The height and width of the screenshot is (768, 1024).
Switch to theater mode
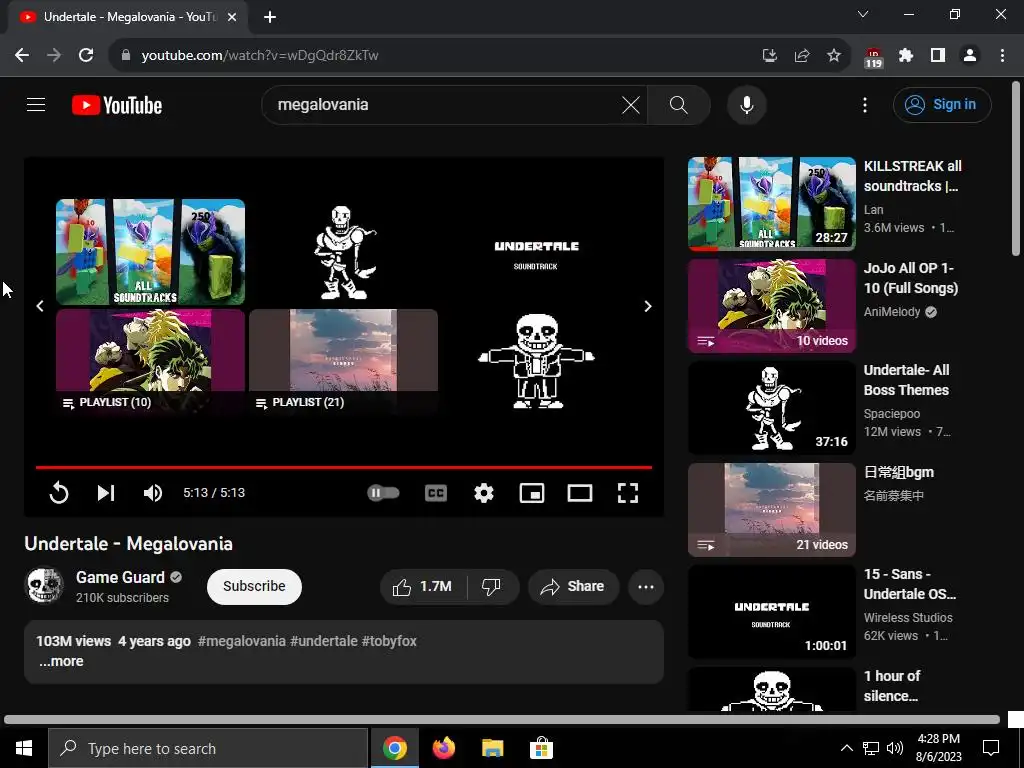pos(579,492)
